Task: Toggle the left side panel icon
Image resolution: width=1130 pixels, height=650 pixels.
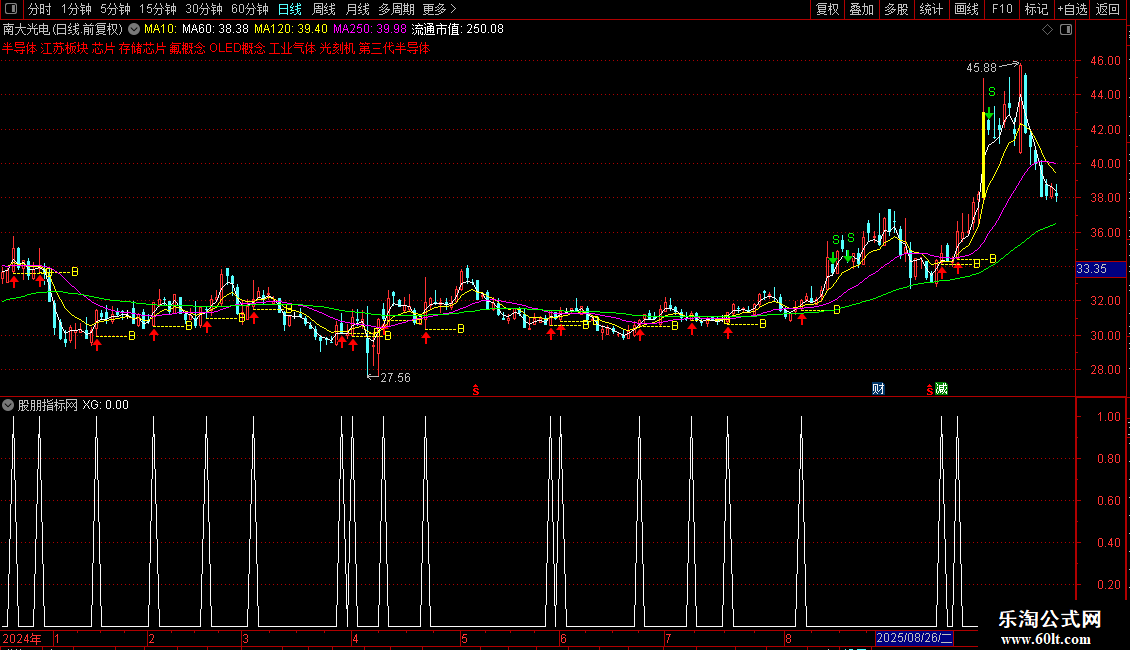Action: [12, 9]
